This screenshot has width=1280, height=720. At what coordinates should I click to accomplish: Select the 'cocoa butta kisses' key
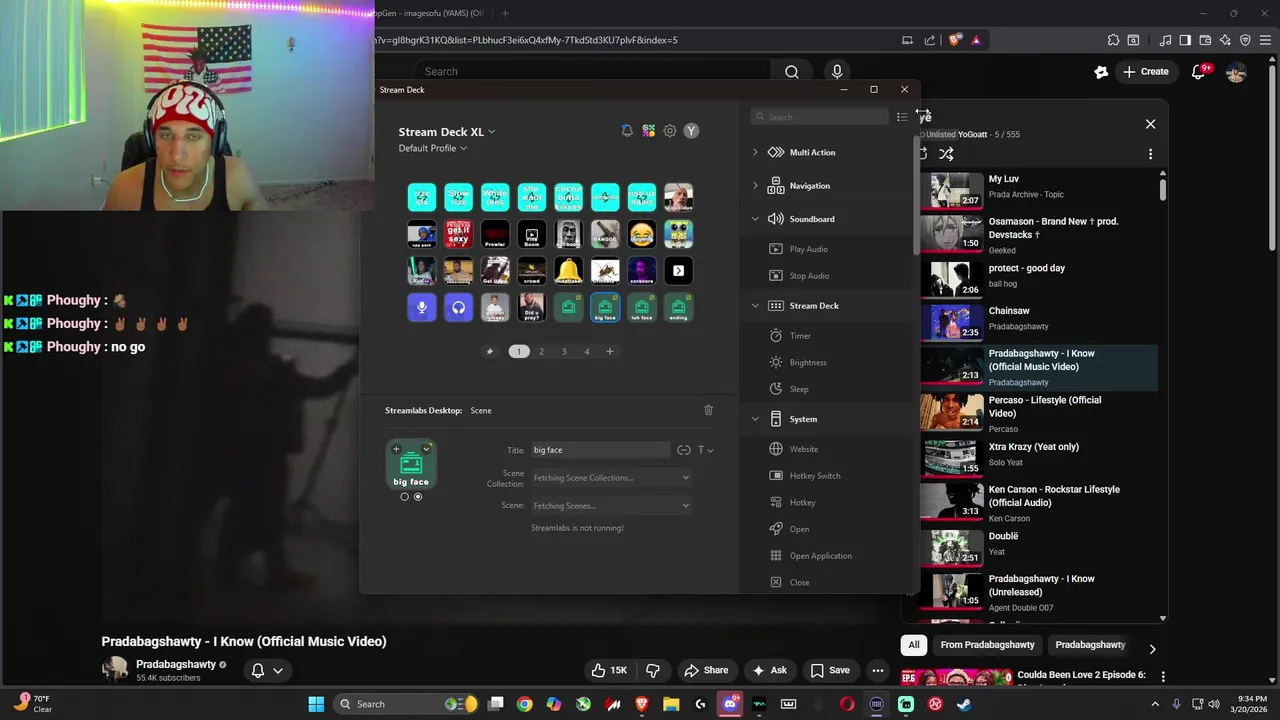pos(568,197)
